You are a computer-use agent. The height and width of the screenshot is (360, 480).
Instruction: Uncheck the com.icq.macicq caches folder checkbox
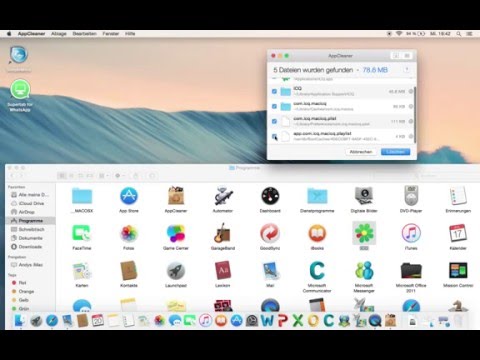click(274, 106)
